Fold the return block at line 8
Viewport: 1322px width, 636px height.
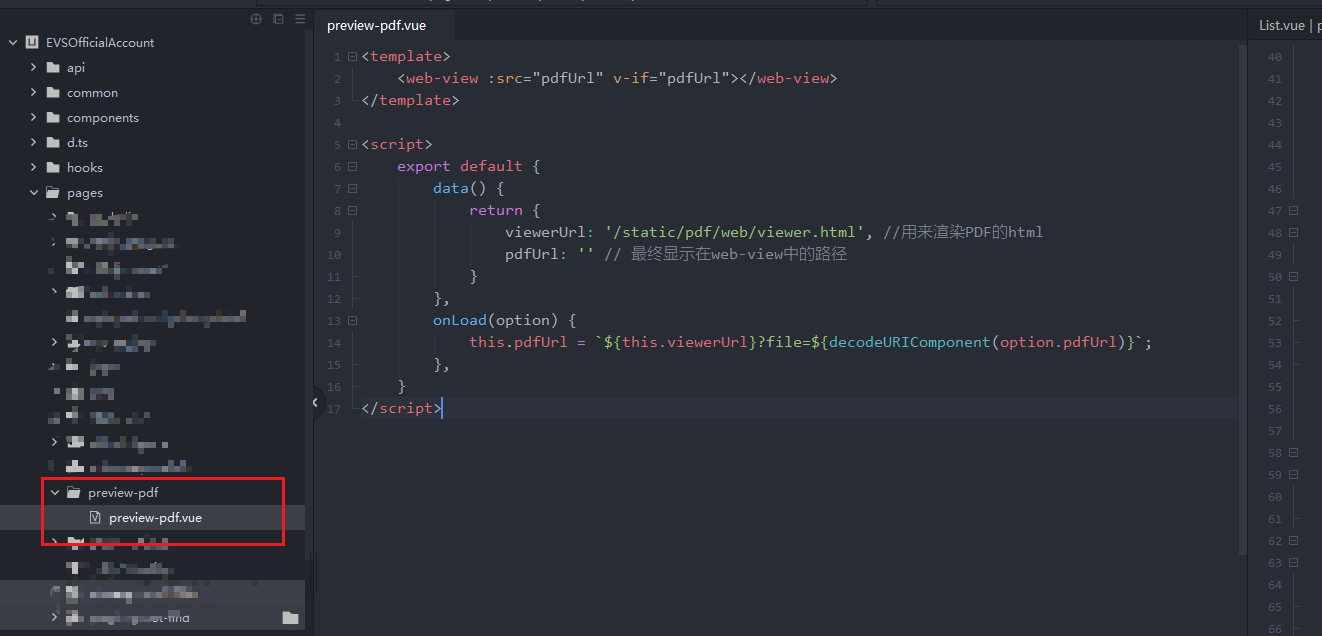click(x=352, y=211)
